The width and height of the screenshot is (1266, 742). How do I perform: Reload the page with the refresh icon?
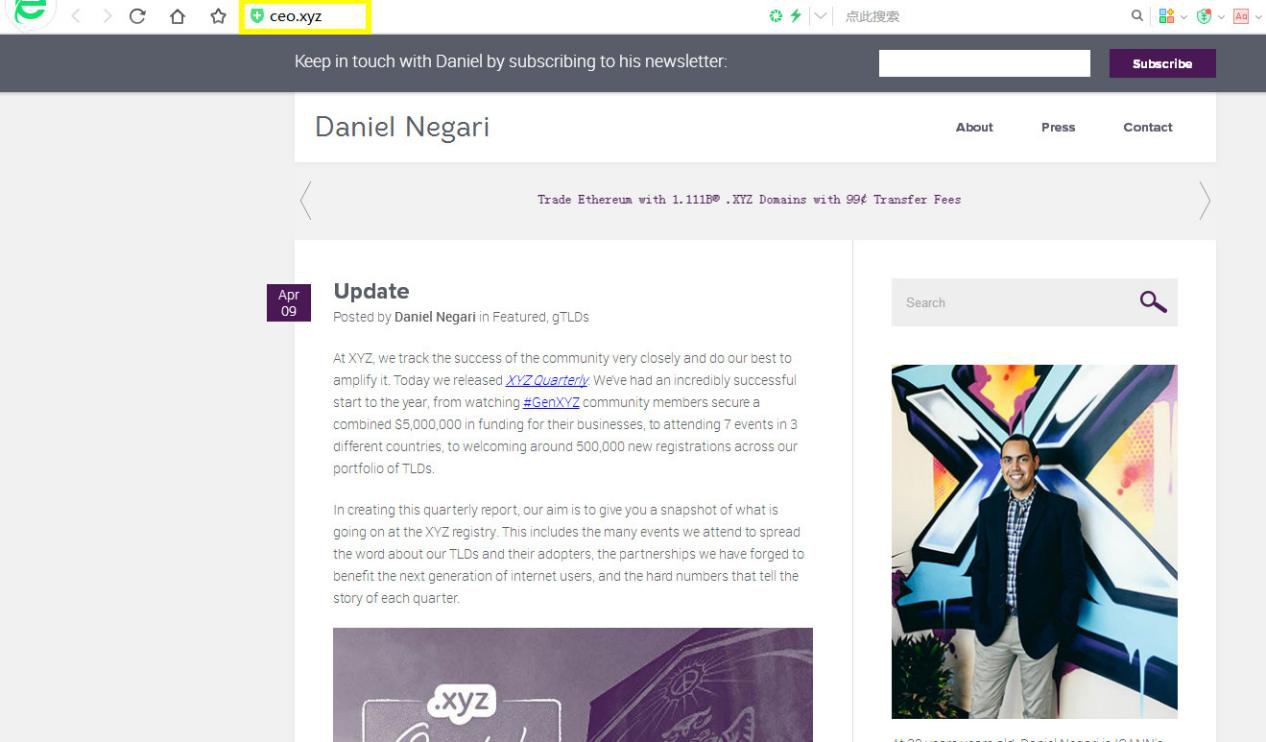tap(138, 16)
